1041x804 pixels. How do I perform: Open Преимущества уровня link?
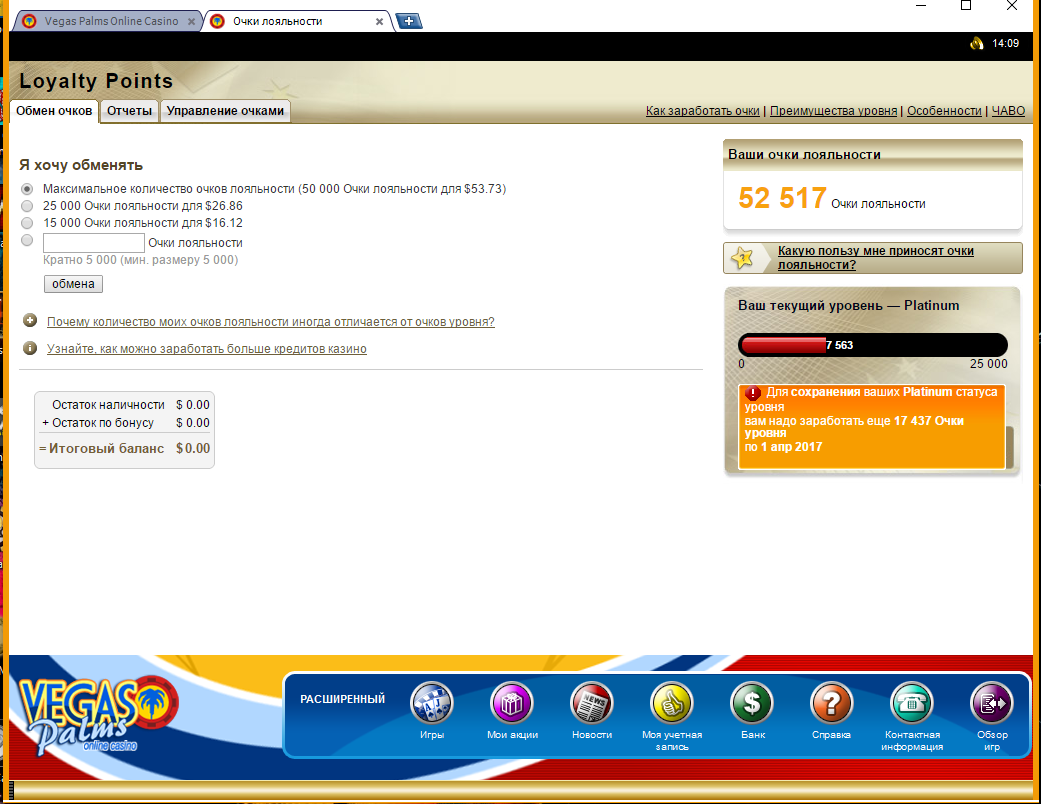pyautogui.click(x=833, y=111)
